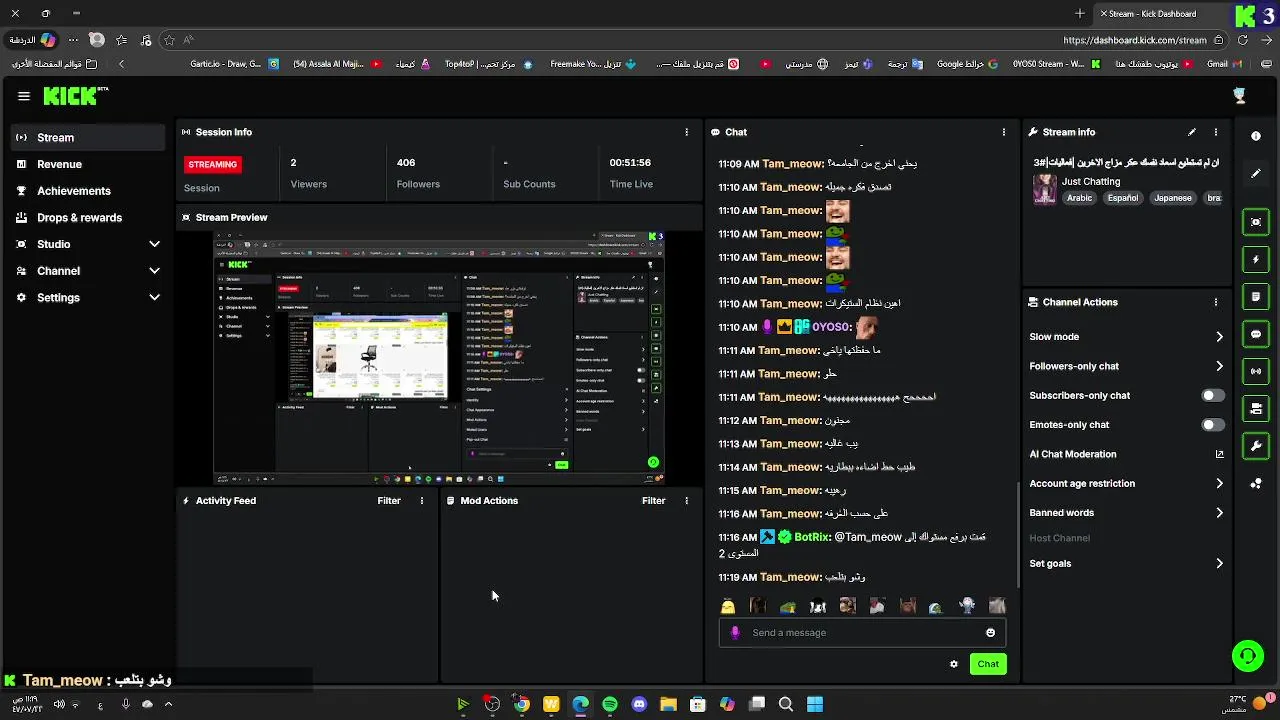Click the stream preview video thumbnail
Screen dimensions: 1280x720
click(440, 358)
